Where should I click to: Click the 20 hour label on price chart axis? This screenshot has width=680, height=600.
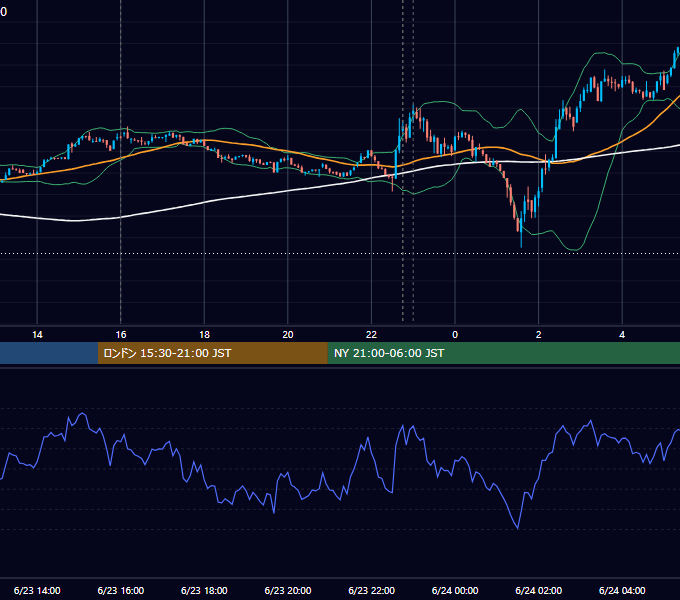288,335
